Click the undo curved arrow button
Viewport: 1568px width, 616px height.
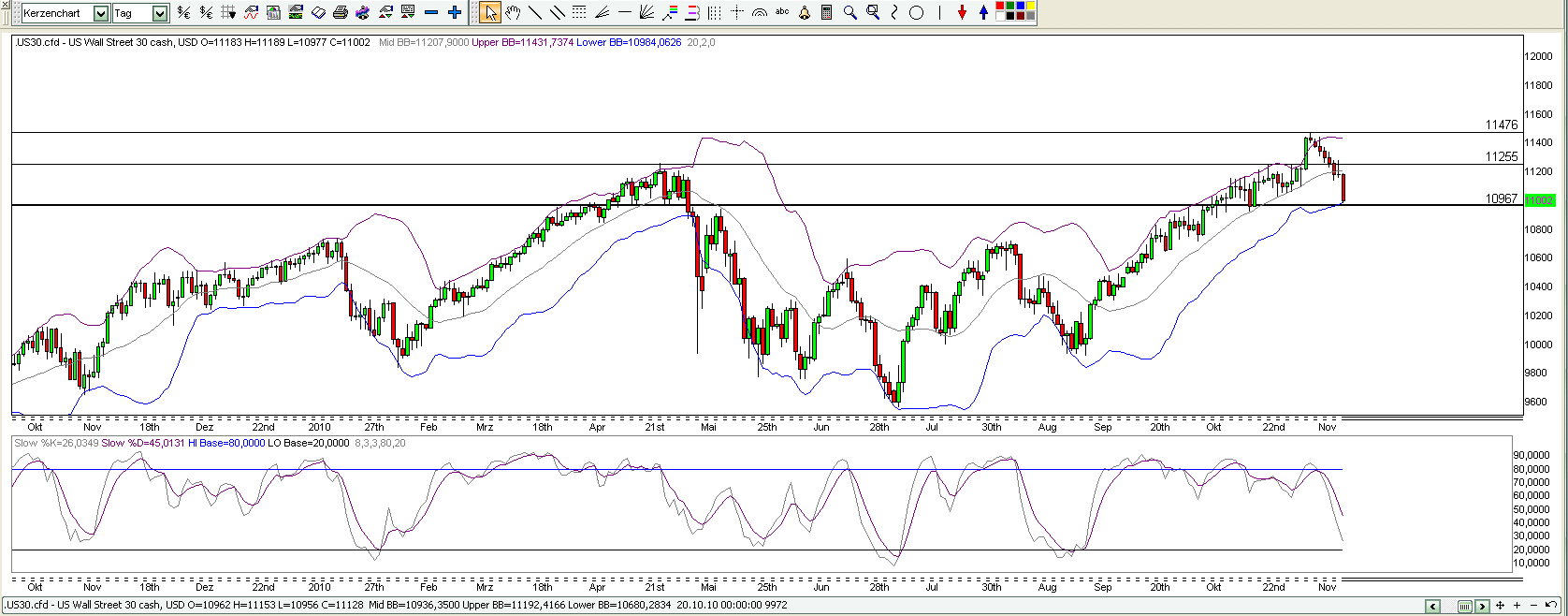(1551, 605)
